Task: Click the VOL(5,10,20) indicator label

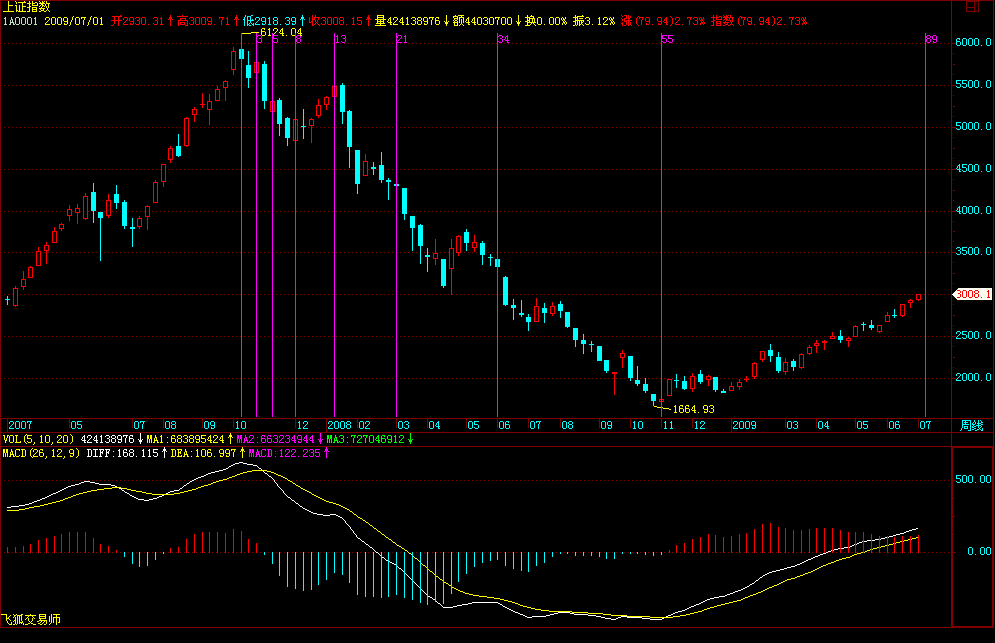Action: tap(38, 439)
